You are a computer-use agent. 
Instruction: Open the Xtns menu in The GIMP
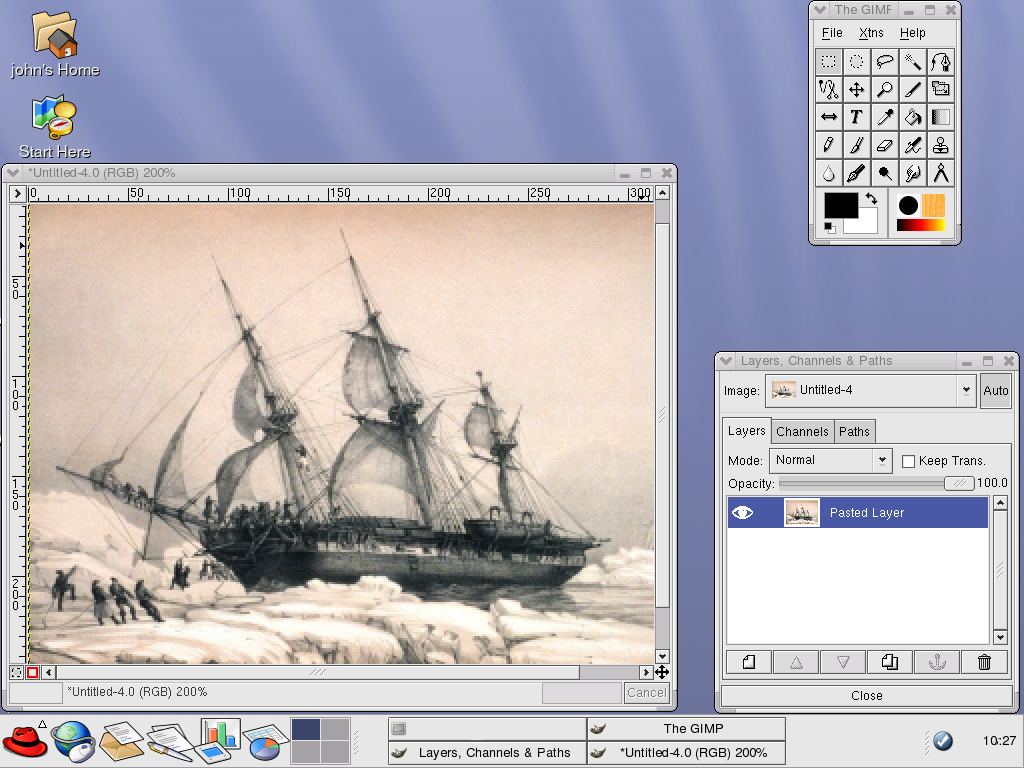pyautogui.click(x=871, y=33)
